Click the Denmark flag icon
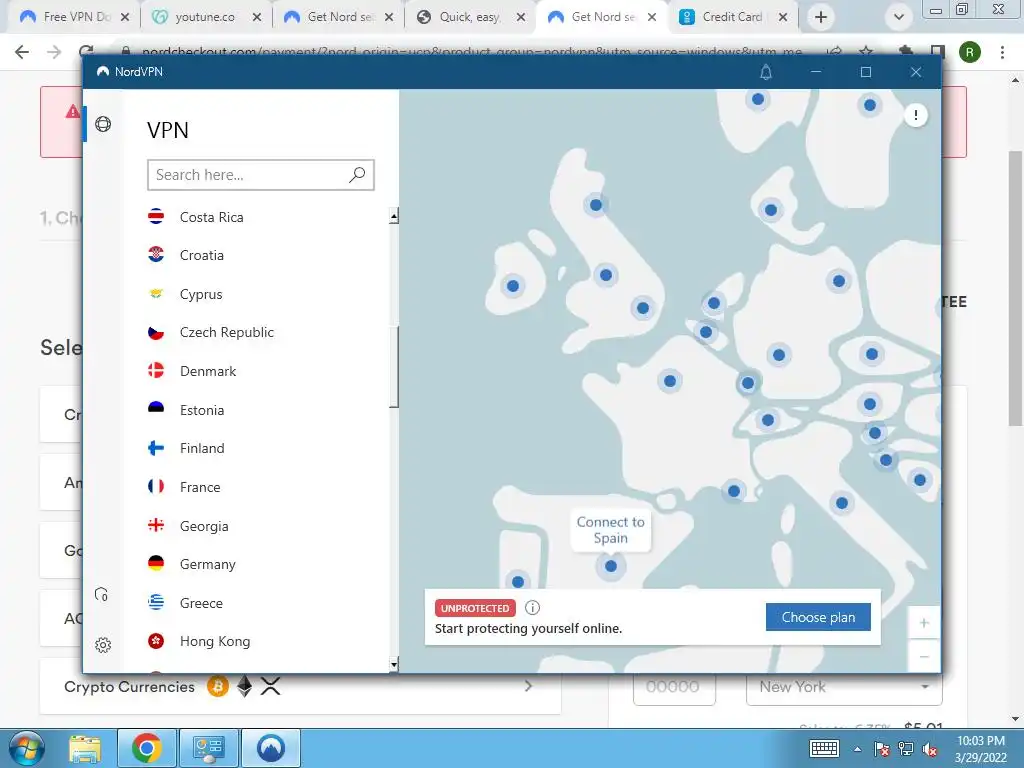The width and height of the screenshot is (1024, 768). pyautogui.click(x=156, y=371)
